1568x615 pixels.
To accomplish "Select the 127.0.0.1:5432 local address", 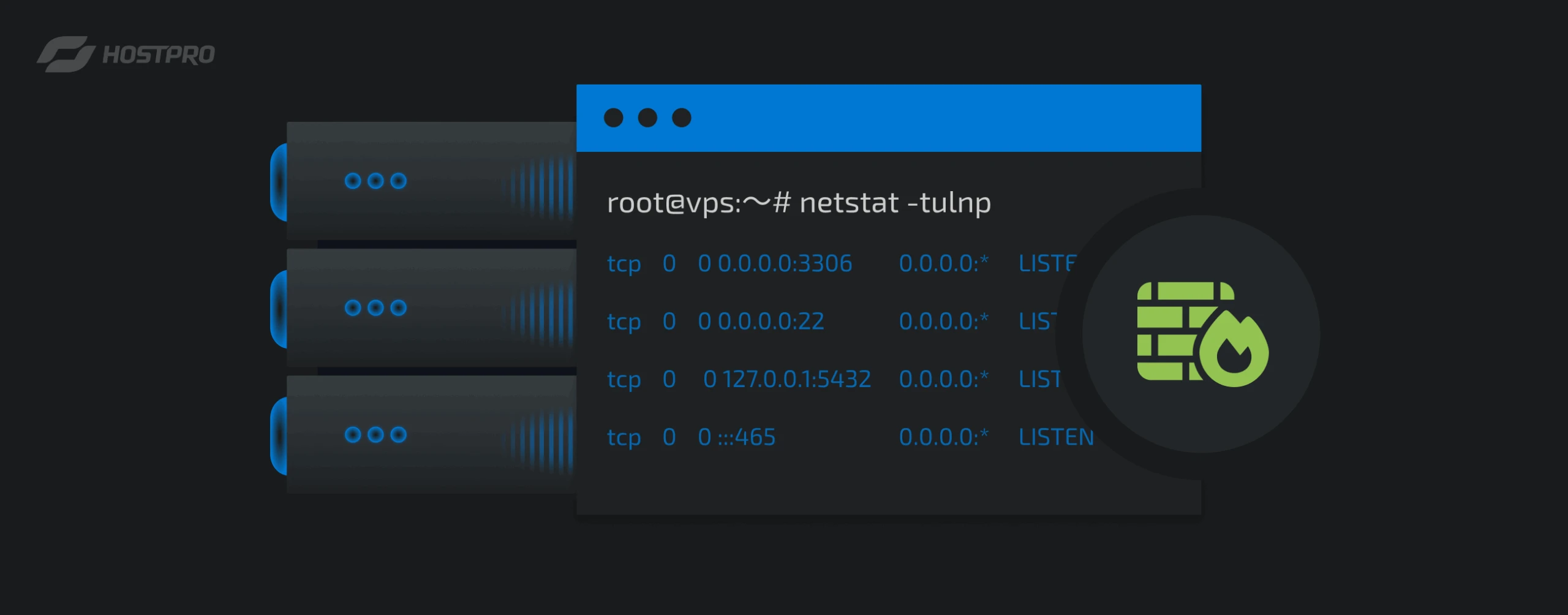I will click(796, 379).
